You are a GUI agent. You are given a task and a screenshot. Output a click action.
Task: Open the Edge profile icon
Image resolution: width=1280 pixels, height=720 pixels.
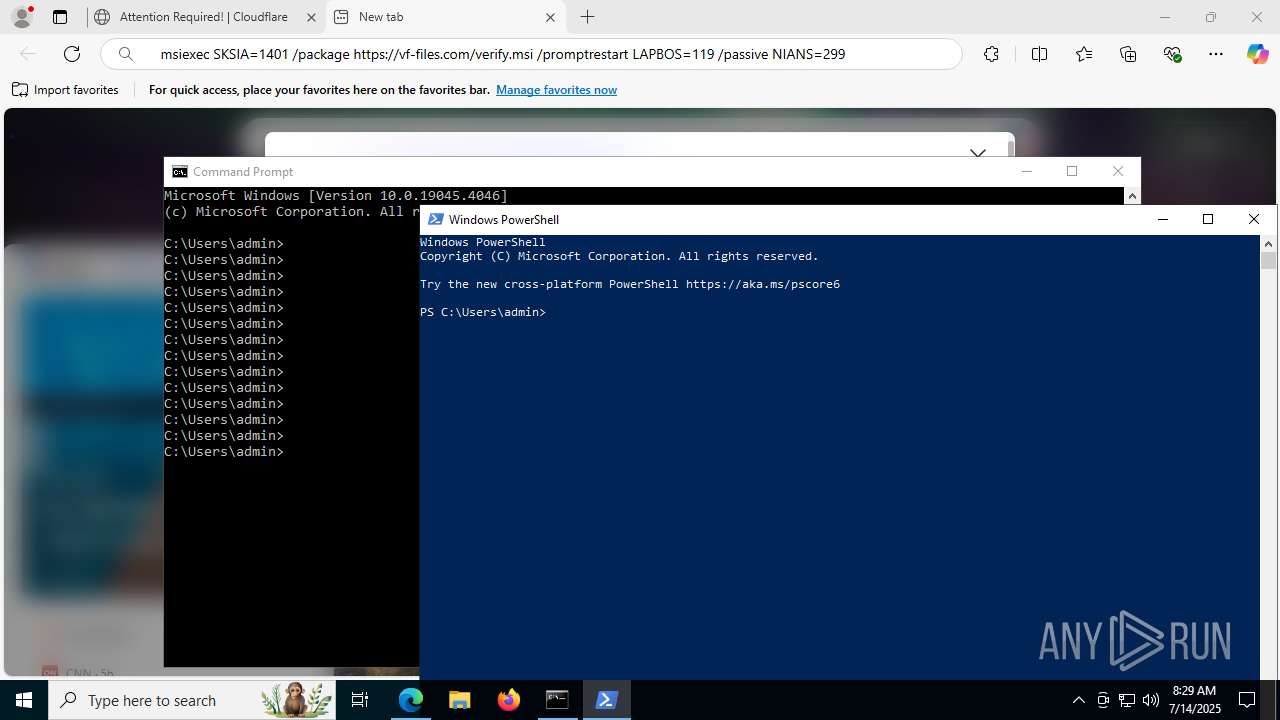[x=22, y=17]
